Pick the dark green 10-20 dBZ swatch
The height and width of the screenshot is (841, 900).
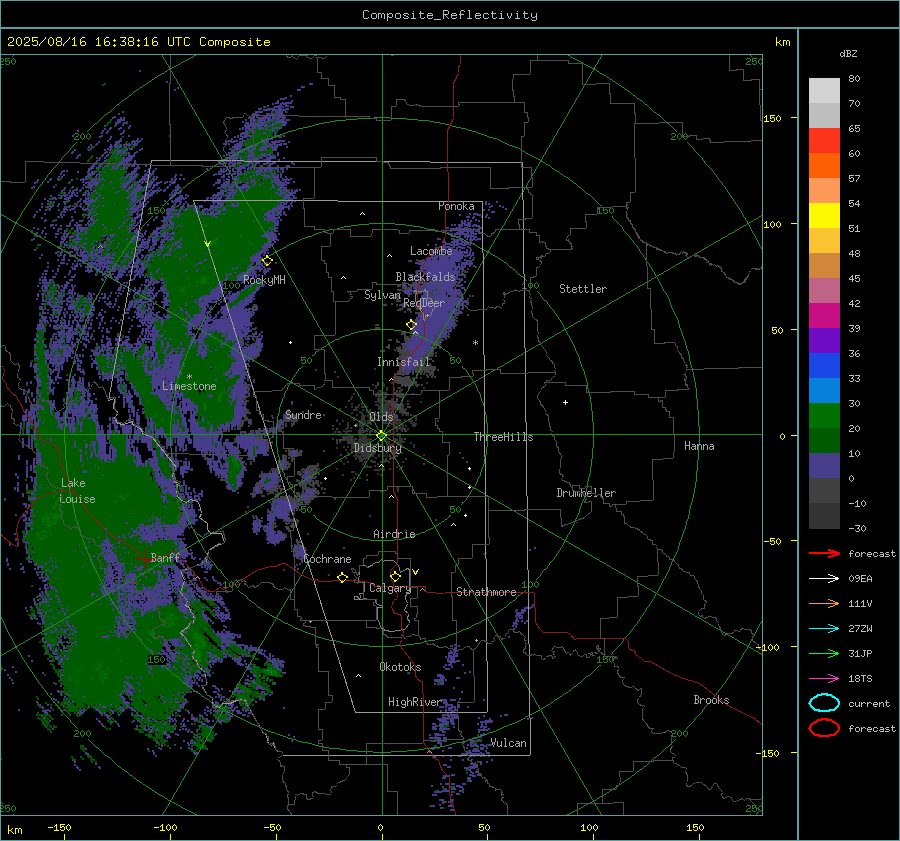click(824, 440)
